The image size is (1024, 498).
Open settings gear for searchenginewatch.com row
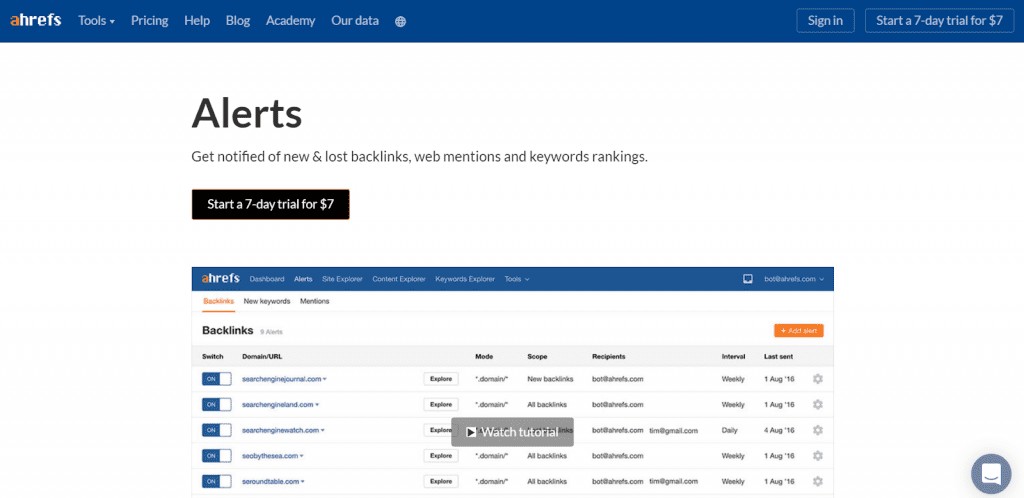(818, 430)
